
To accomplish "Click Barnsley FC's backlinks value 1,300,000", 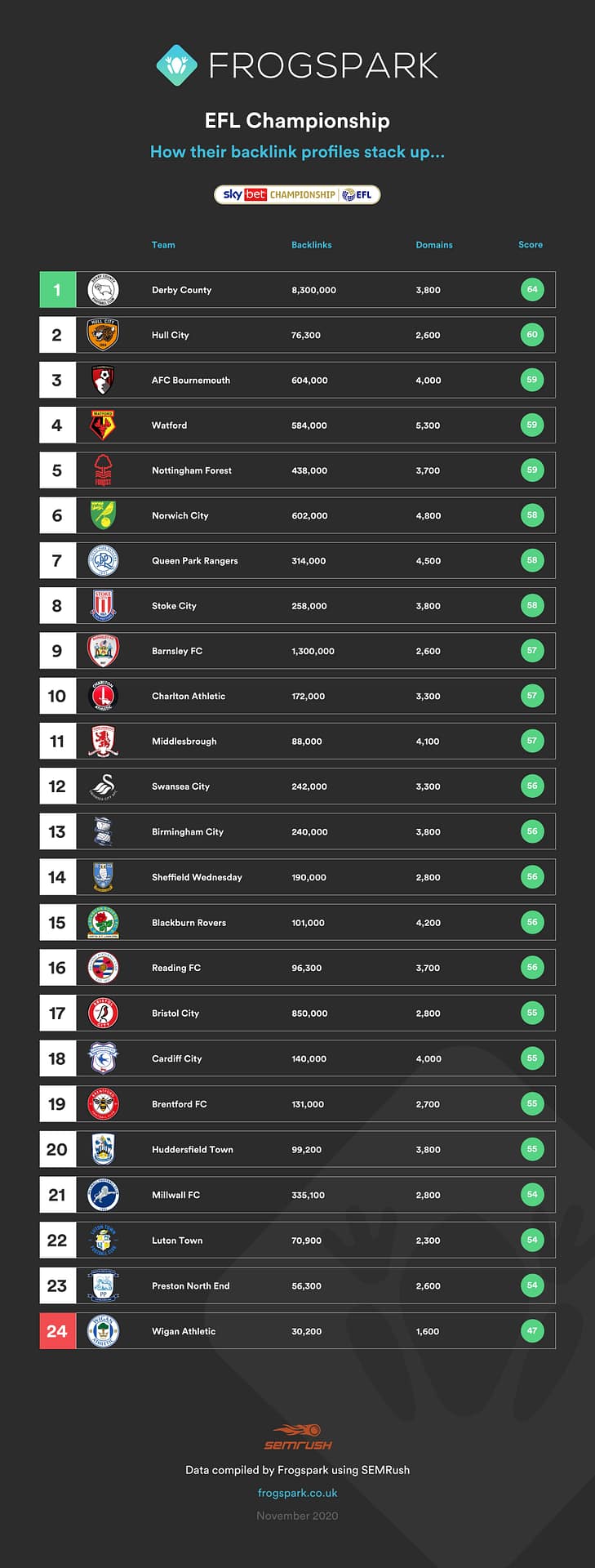I will coord(313,652).
